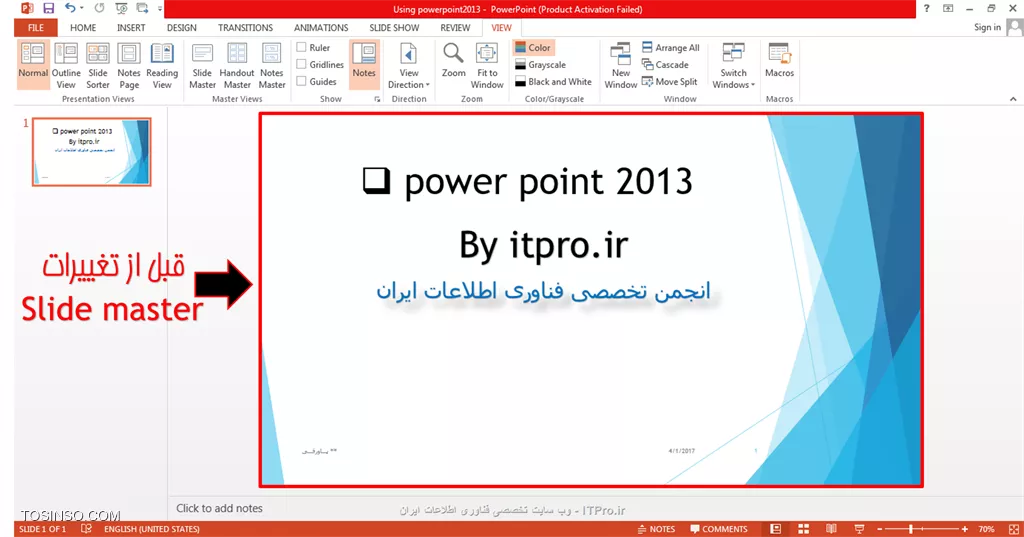Click ENGLISH (UNITED STATES) language indicator

[152, 529]
